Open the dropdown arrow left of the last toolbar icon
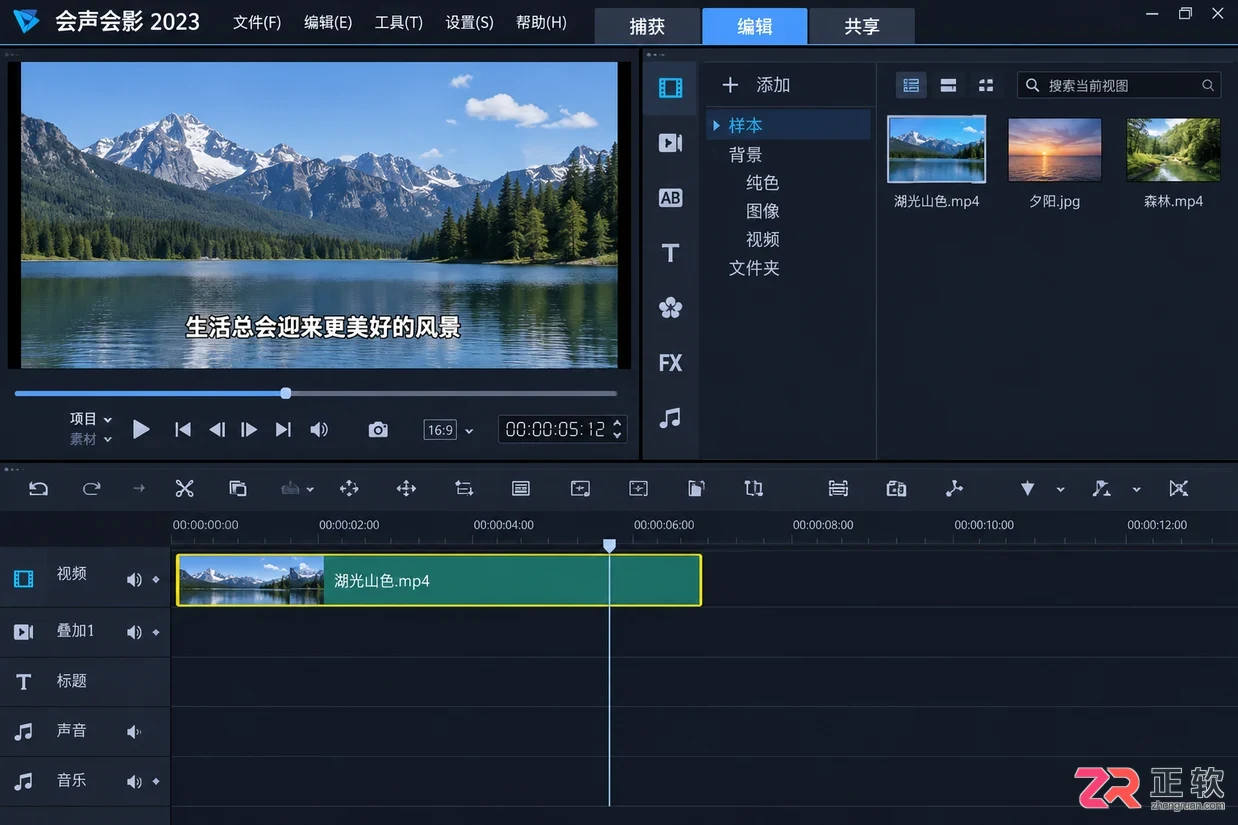 1136,489
